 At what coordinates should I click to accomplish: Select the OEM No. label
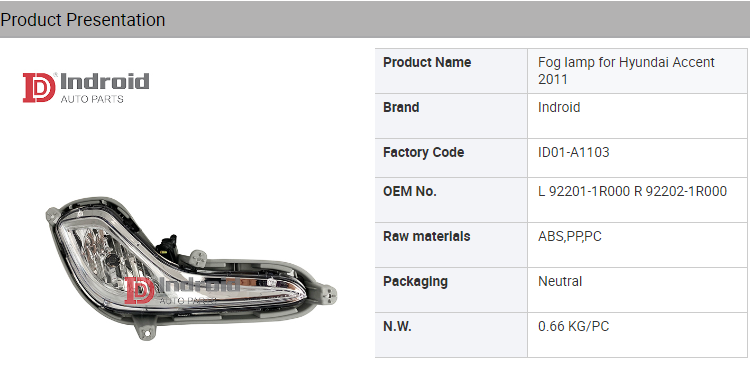pyautogui.click(x=410, y=191)
